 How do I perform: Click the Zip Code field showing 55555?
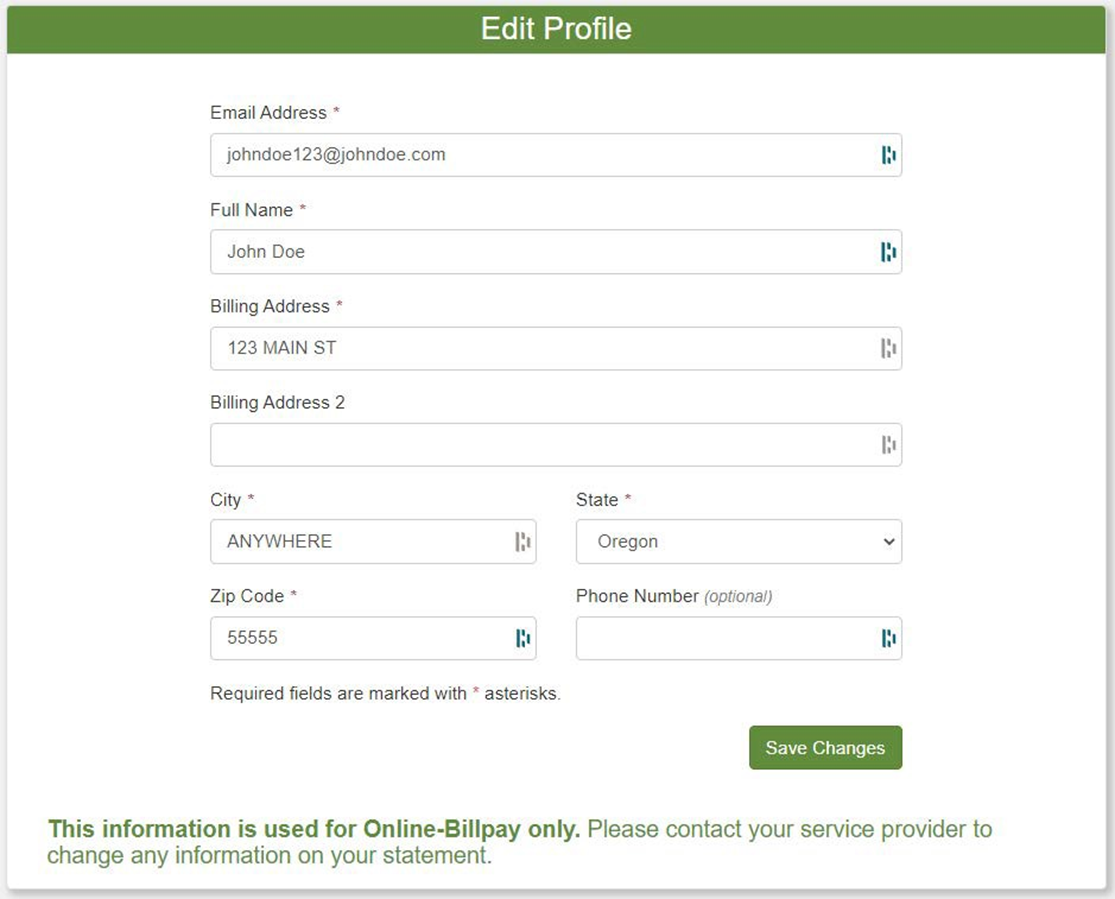pos(360,638)
